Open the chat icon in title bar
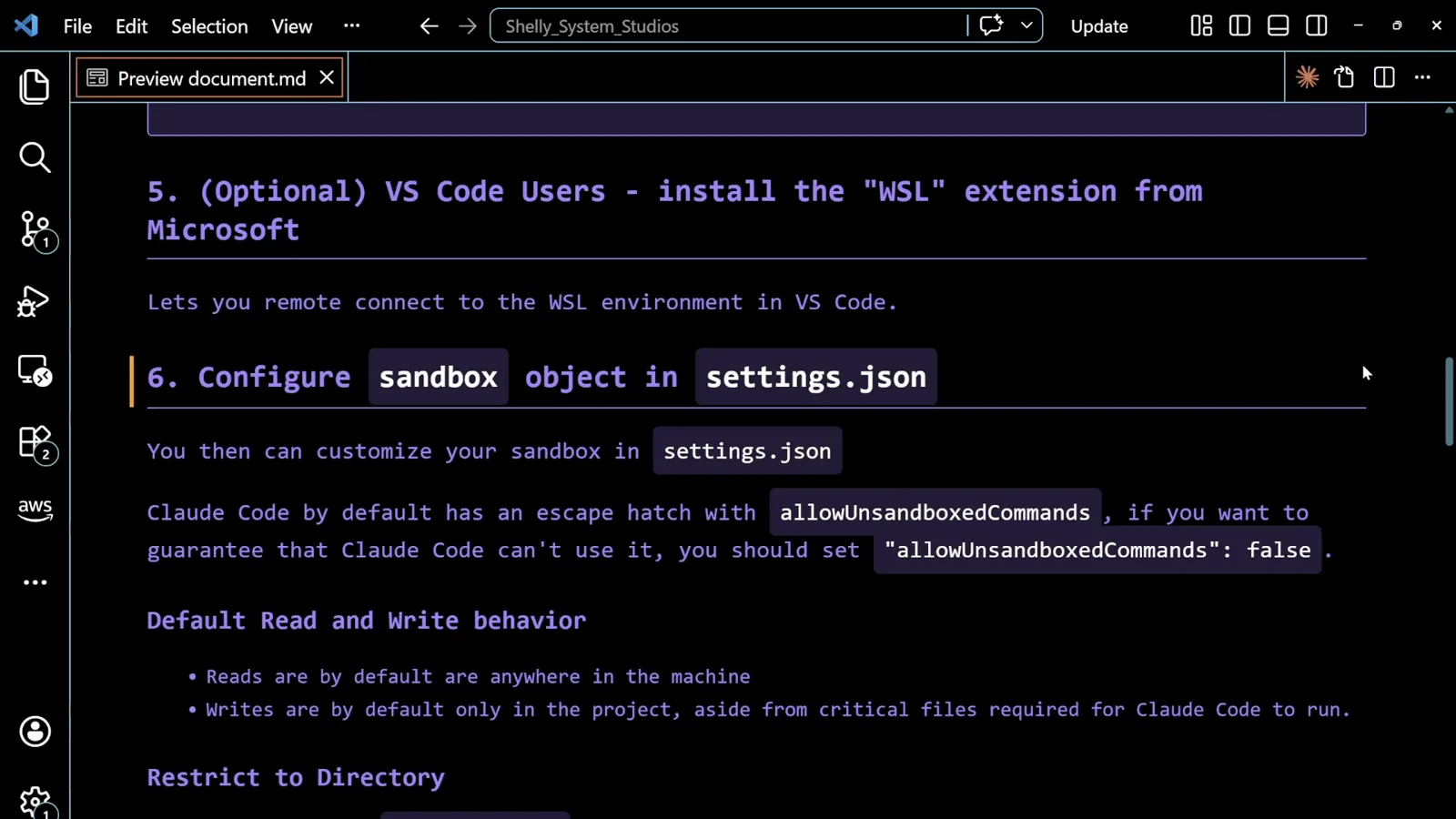This screenshot has height=819, width=1456. pyautogui.click(x=991, y=25)
